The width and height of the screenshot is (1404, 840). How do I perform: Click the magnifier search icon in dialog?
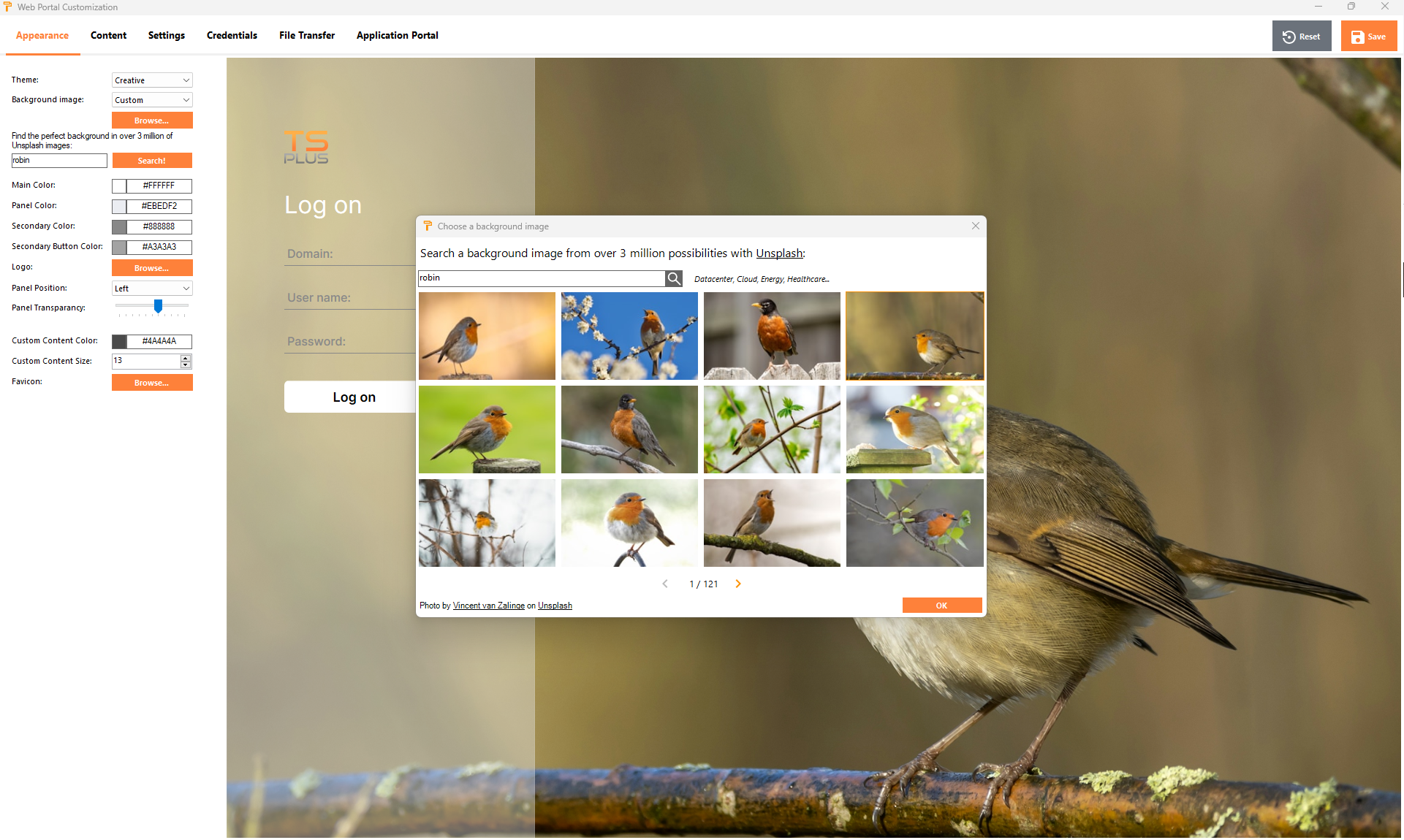click(674, 278)
